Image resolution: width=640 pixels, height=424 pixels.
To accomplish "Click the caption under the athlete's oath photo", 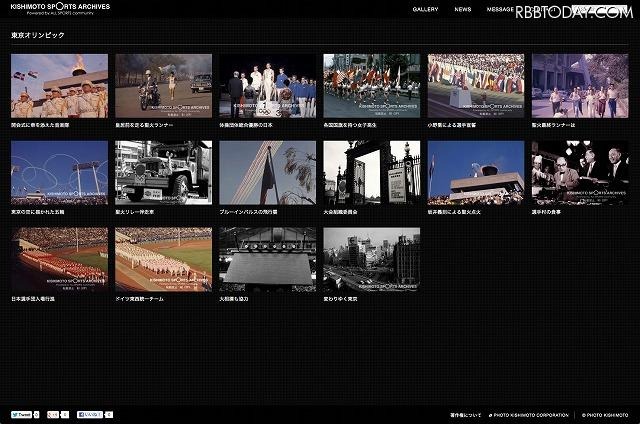I will point(451,125).
